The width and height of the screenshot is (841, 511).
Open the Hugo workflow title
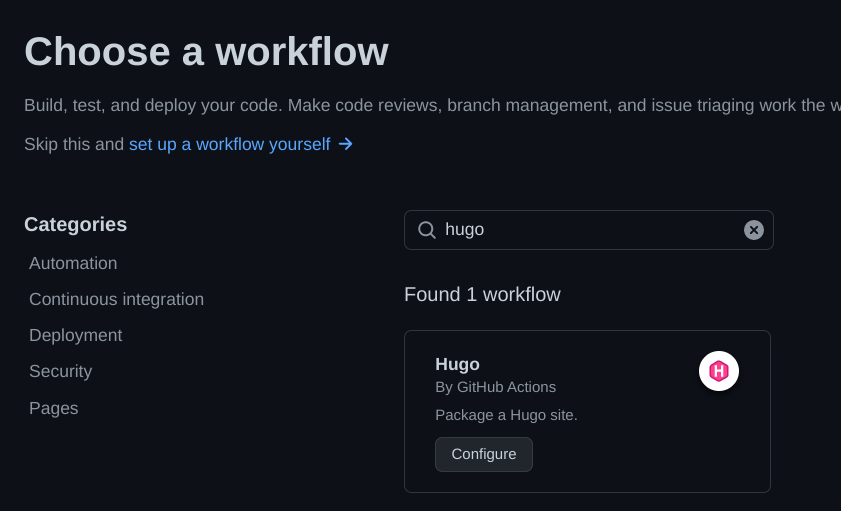point(458,364)
